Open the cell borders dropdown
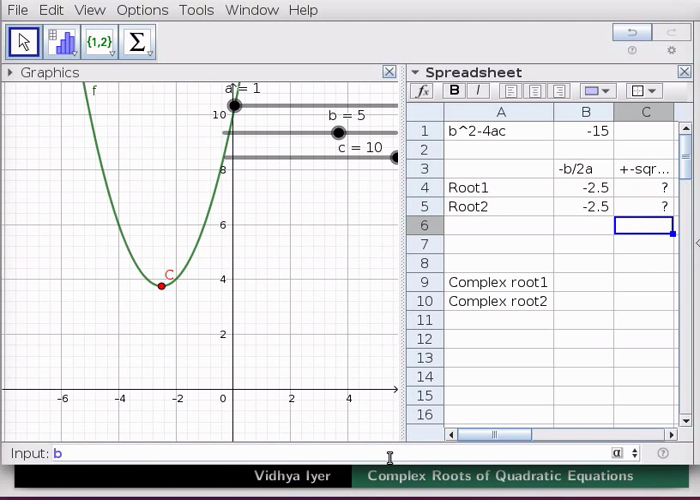The image size is (700, 500). tap(646, 91)
